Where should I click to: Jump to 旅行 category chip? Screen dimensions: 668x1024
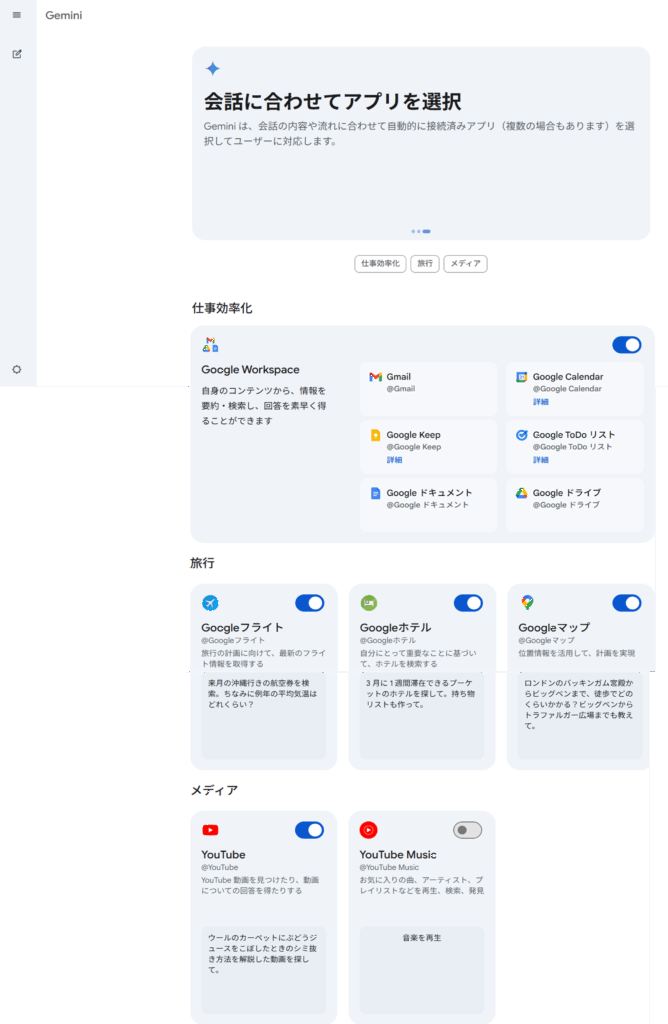pos(425,264)
